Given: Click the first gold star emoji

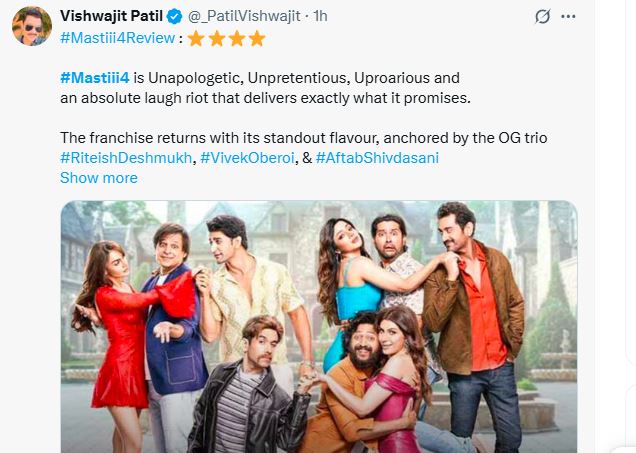Looking at the screenshot, I should (x=195, y=38).
